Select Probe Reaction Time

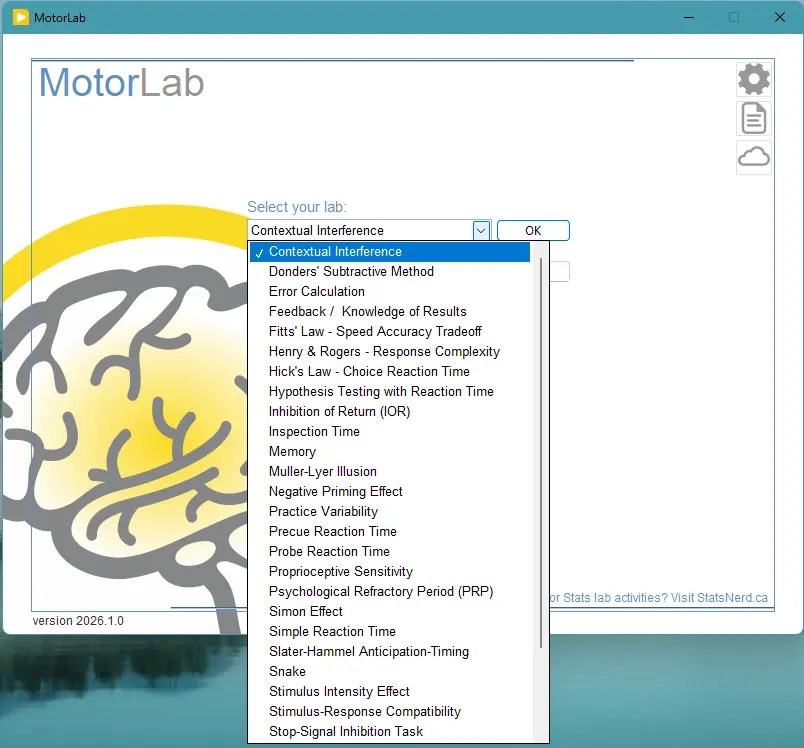point(390,552)
